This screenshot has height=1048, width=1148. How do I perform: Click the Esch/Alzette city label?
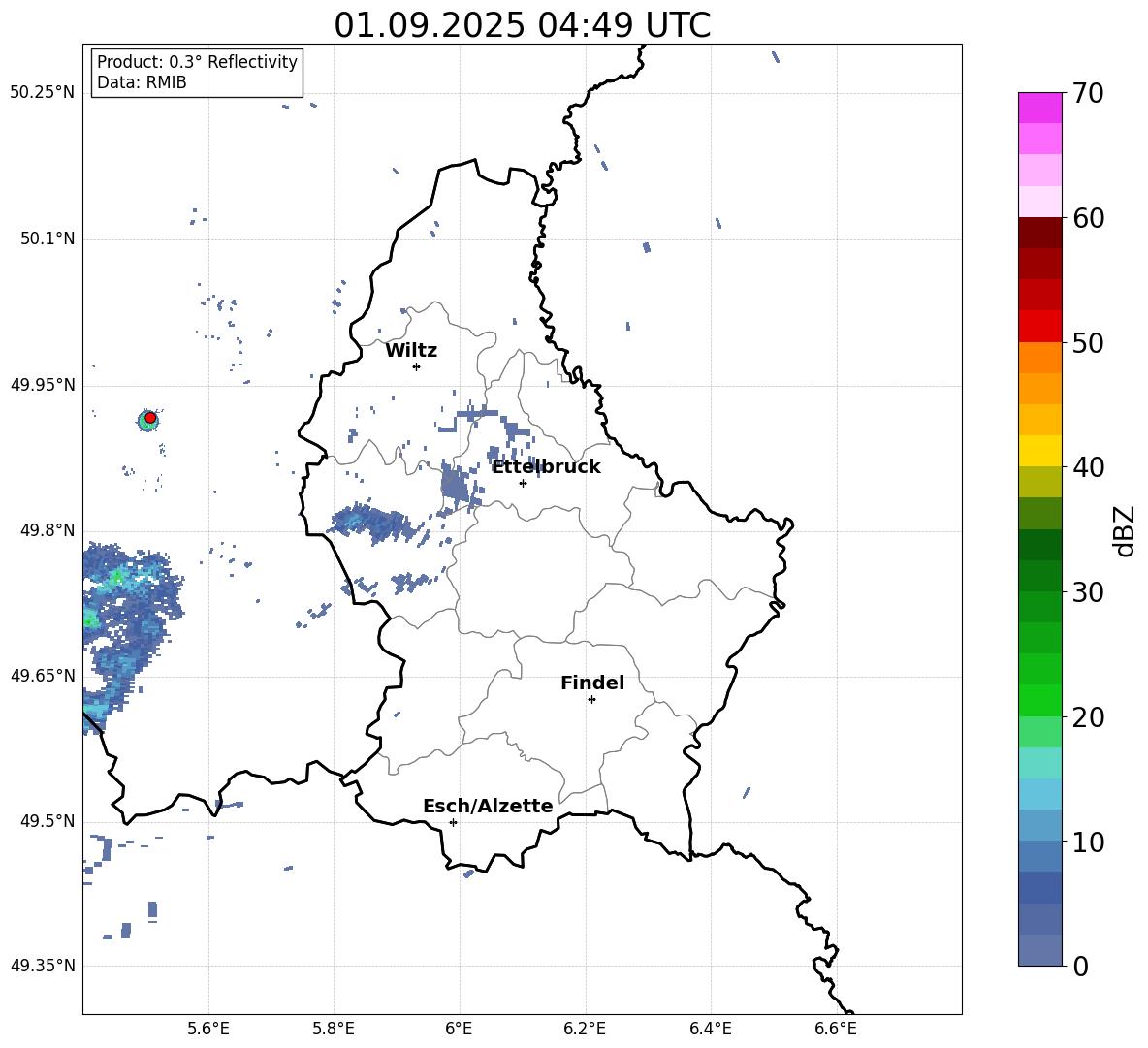point(488,806)
